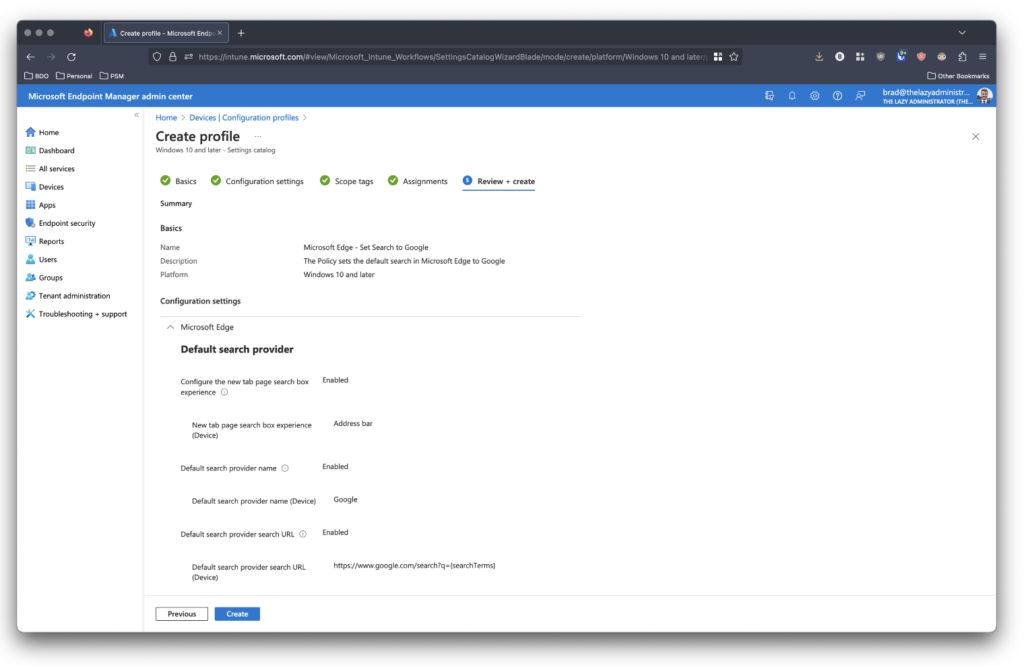Open the list all tabs dropdown
The width and height of the screenshot is (1024, 666).
coord(962,33)
